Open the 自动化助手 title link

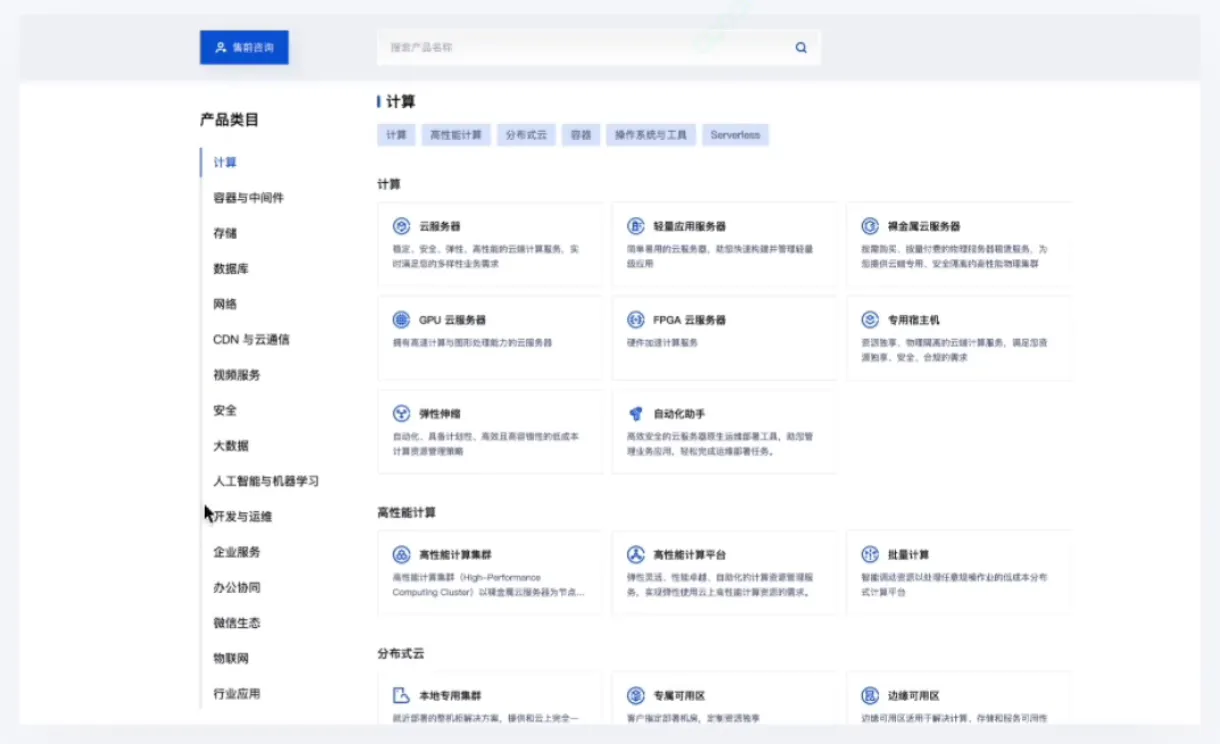point(680,414)
